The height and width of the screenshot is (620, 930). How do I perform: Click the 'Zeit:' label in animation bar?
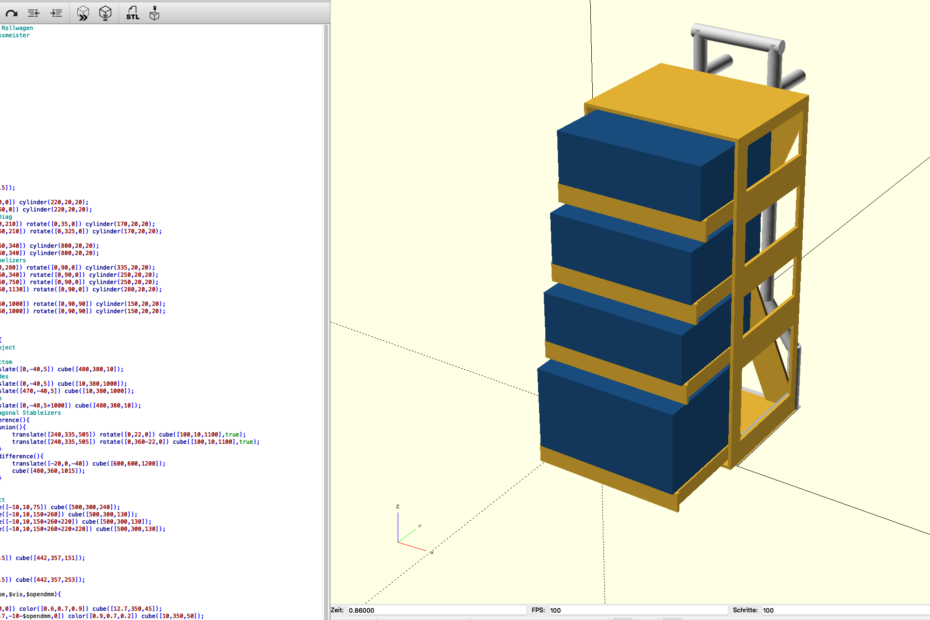[337, 610]
